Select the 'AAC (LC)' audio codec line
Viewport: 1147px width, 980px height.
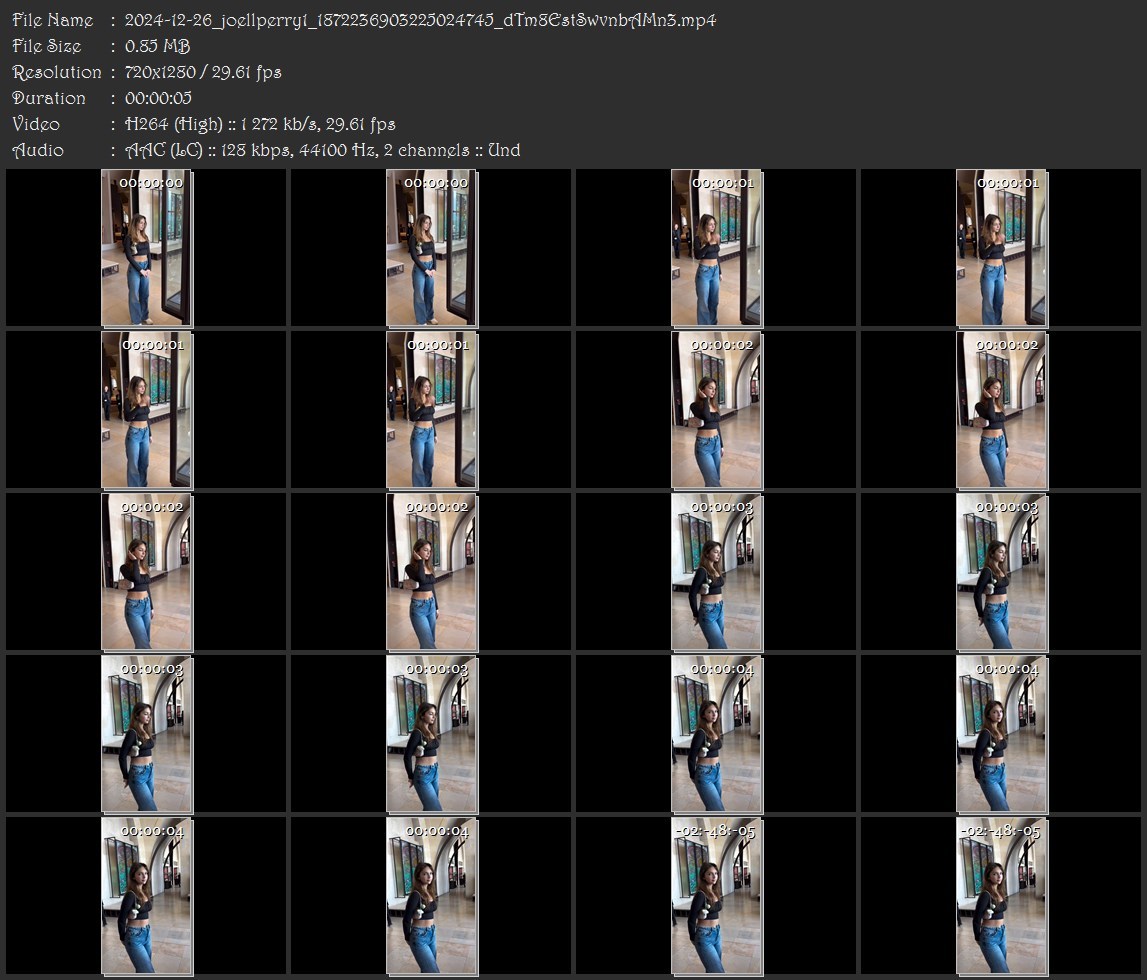(323, 151)
